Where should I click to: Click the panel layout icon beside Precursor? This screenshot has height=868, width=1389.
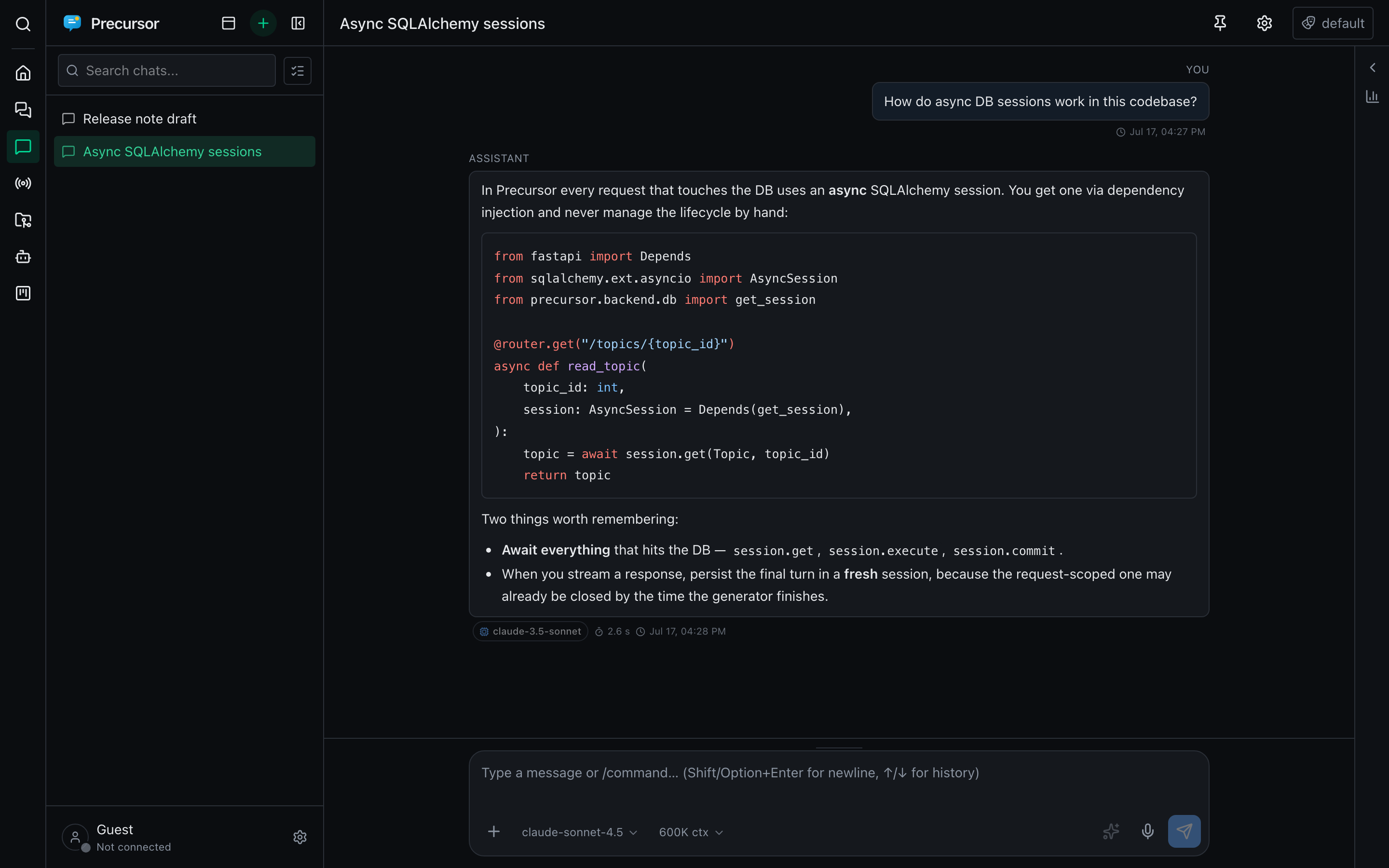tap(229, 23)
